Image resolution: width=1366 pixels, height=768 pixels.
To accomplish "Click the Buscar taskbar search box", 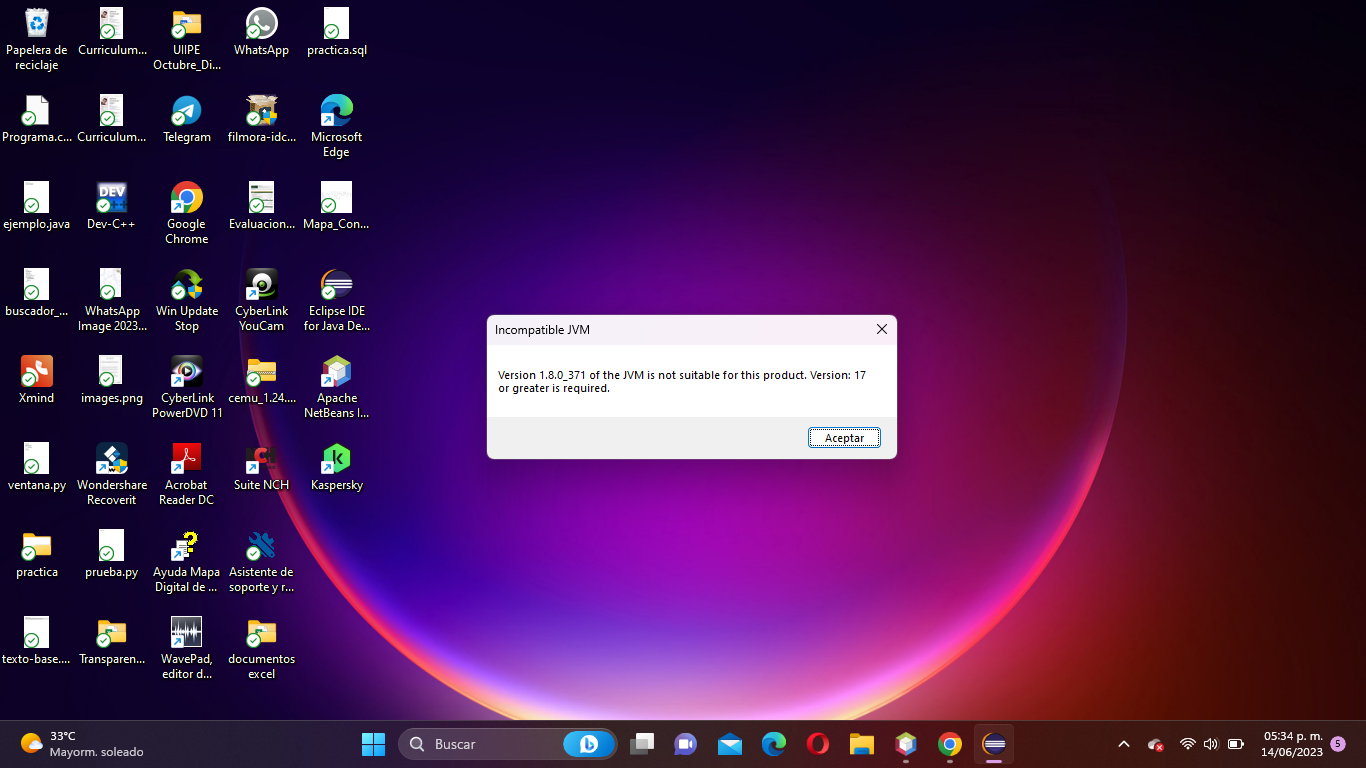I will [507, 744].
